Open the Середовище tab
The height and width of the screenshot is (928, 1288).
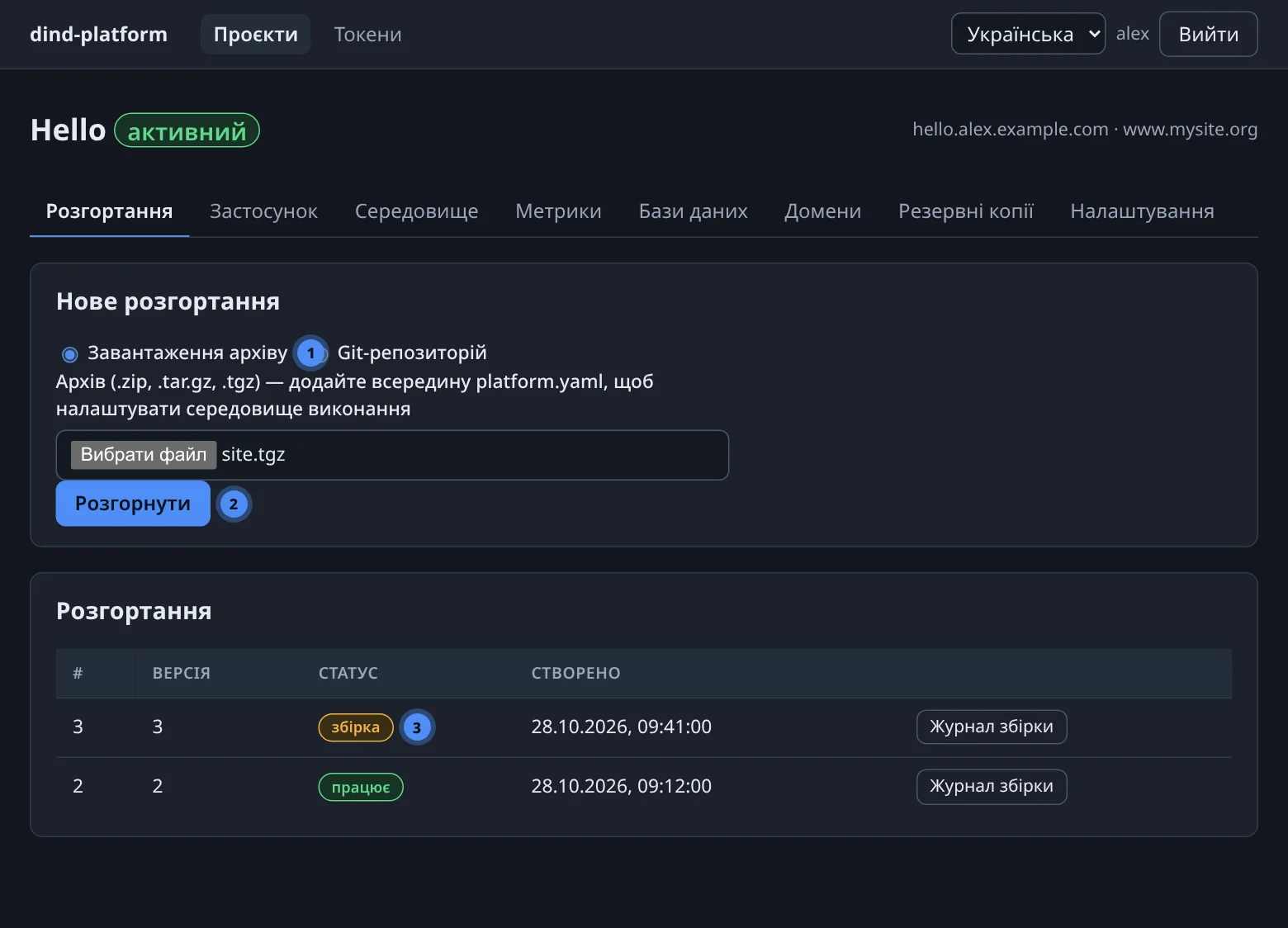[416, 211]
